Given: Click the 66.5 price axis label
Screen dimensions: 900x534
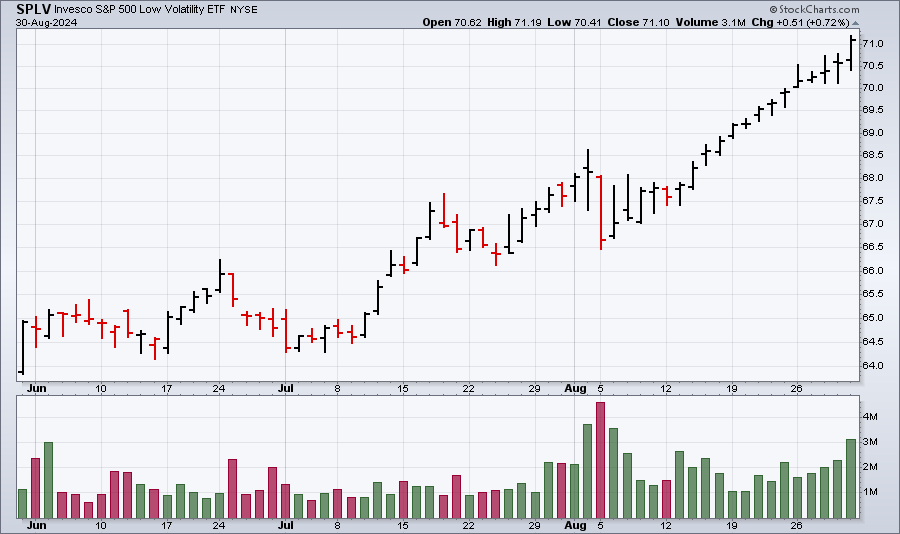Looking at the screenshot, I should point(872,247).
